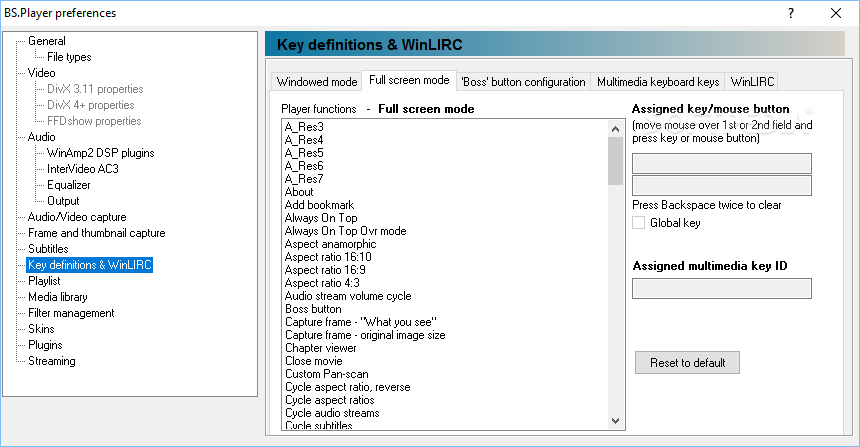
Task: Select File types in the tree
Action: click(x=69, y=57)
